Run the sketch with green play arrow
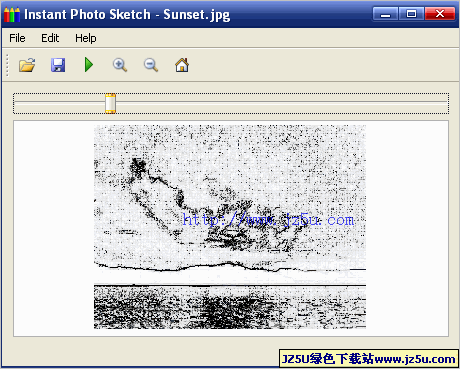 coord(89,65)
